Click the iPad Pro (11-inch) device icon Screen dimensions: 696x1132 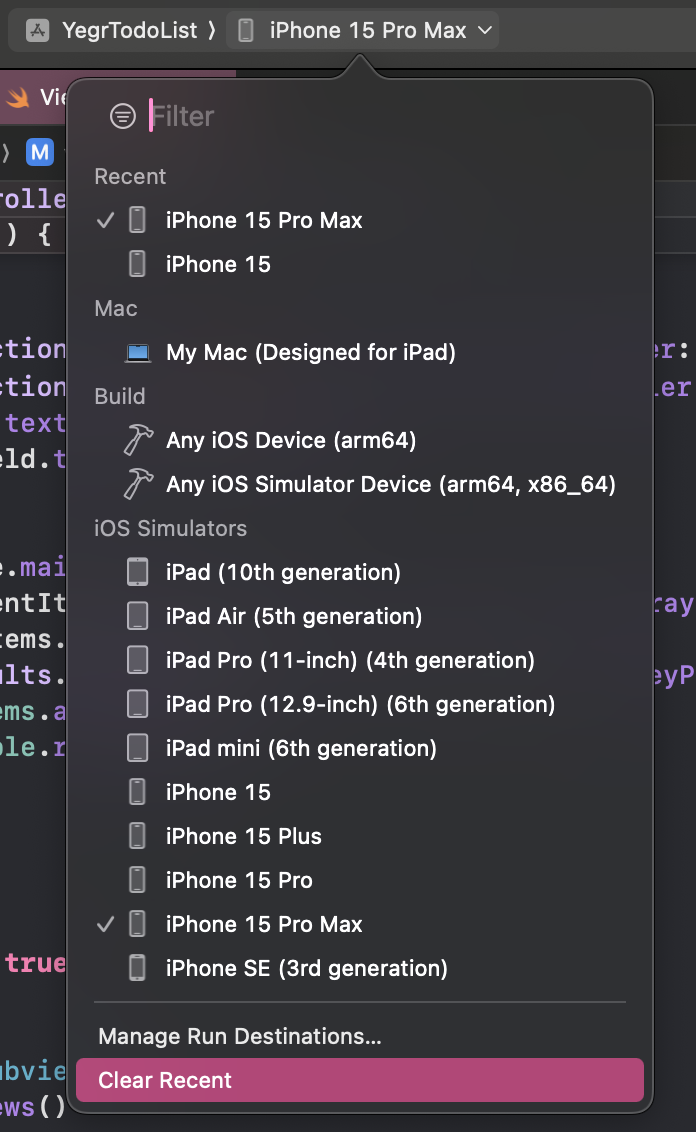pyautogui.click(x=137, y=660)
